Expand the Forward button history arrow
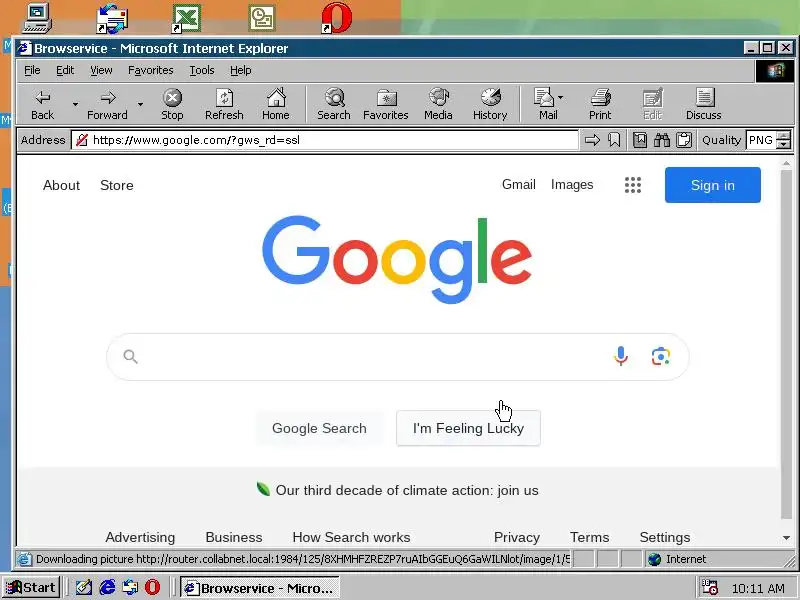This screenshot has height=600, width=800. 140,104
